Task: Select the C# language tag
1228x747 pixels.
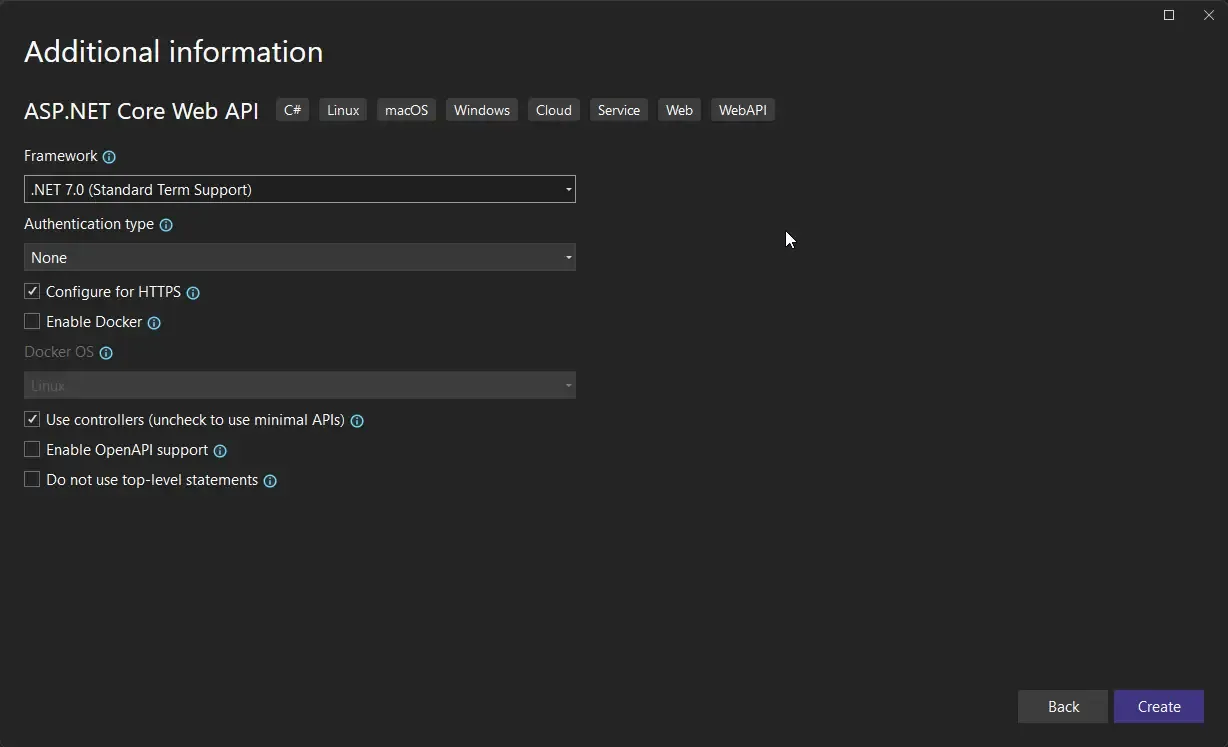Action: [x=292, y=110]
